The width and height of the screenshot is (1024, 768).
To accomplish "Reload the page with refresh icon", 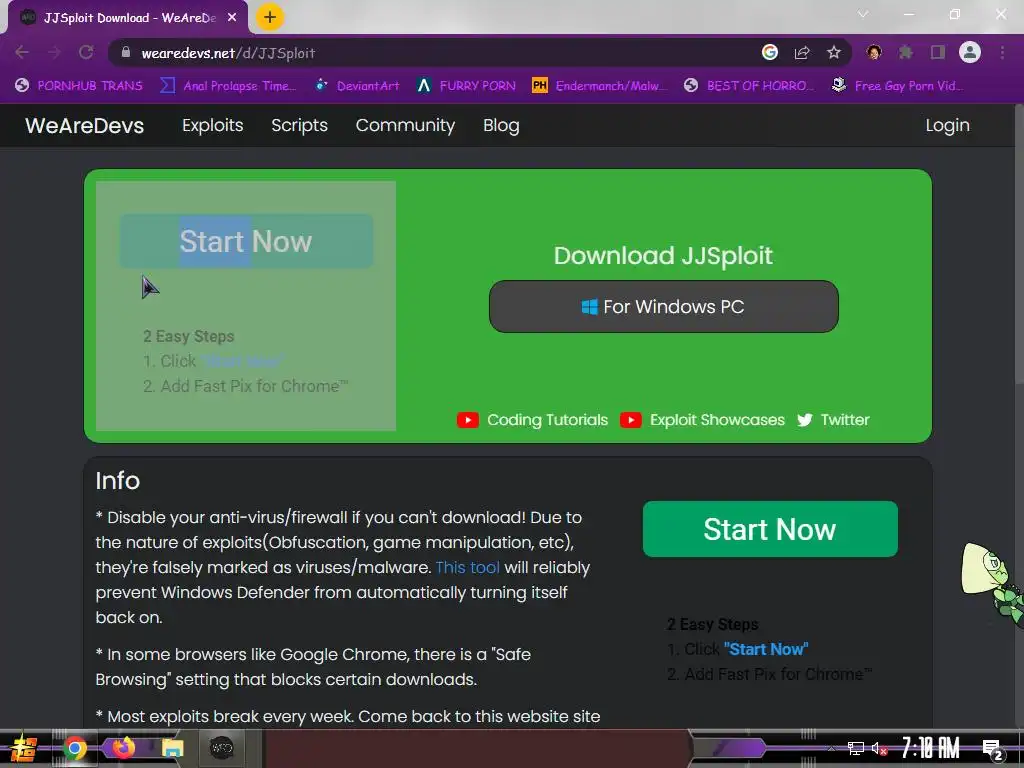I will coord(86,52).
